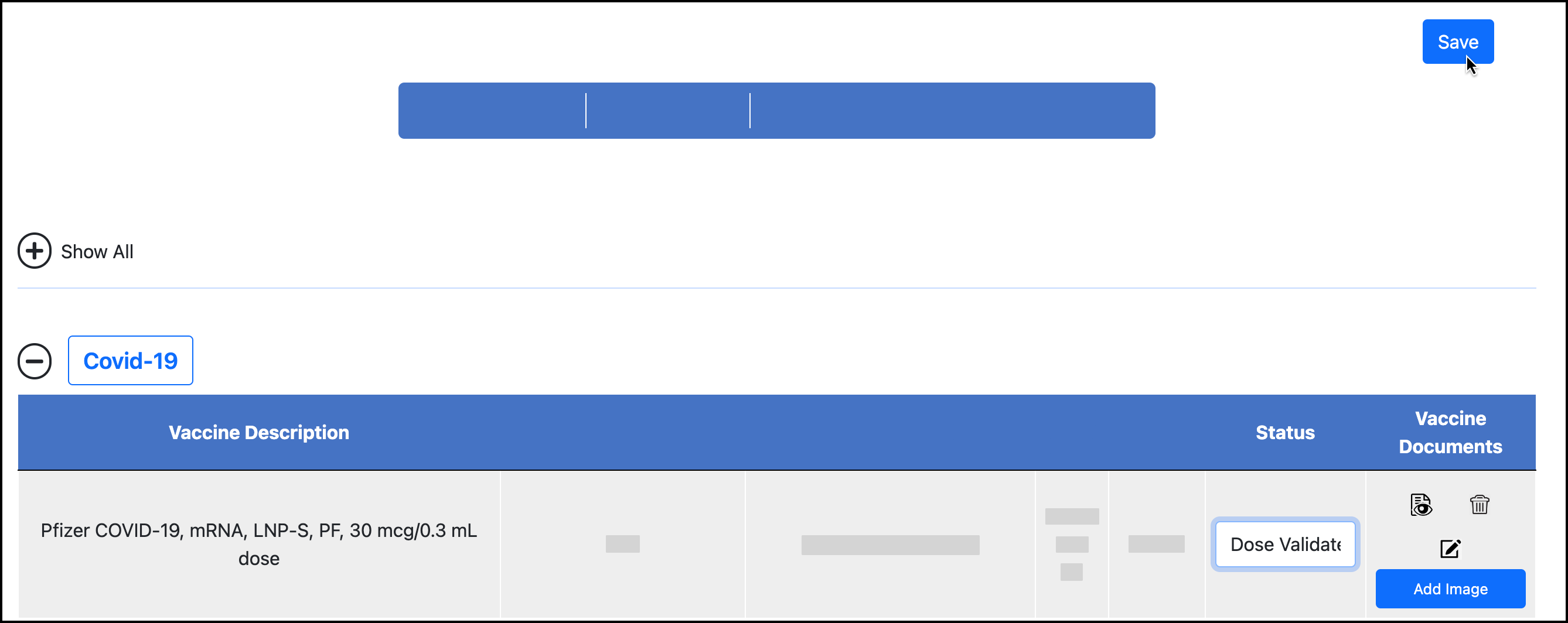This screenshot has width=1568, height=623.
Task: Click the Add Image button
Action: pos(1450,589)
